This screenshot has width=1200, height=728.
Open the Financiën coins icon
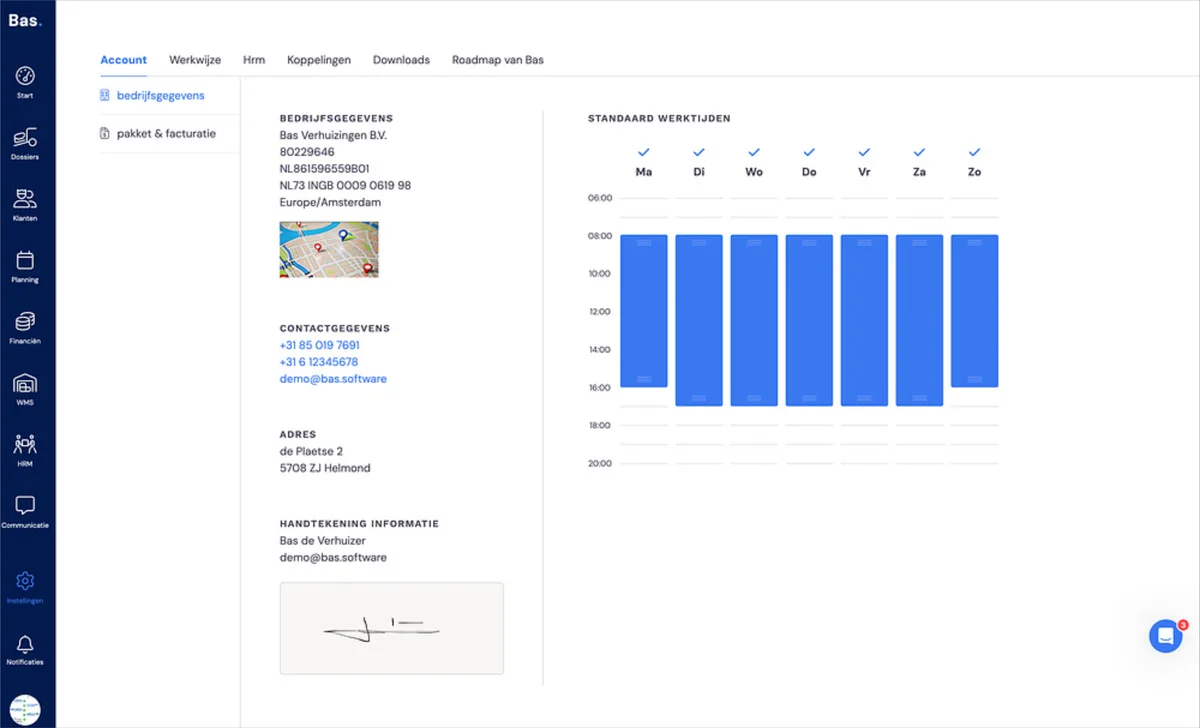pyautogui.click(x=26, y=321)
